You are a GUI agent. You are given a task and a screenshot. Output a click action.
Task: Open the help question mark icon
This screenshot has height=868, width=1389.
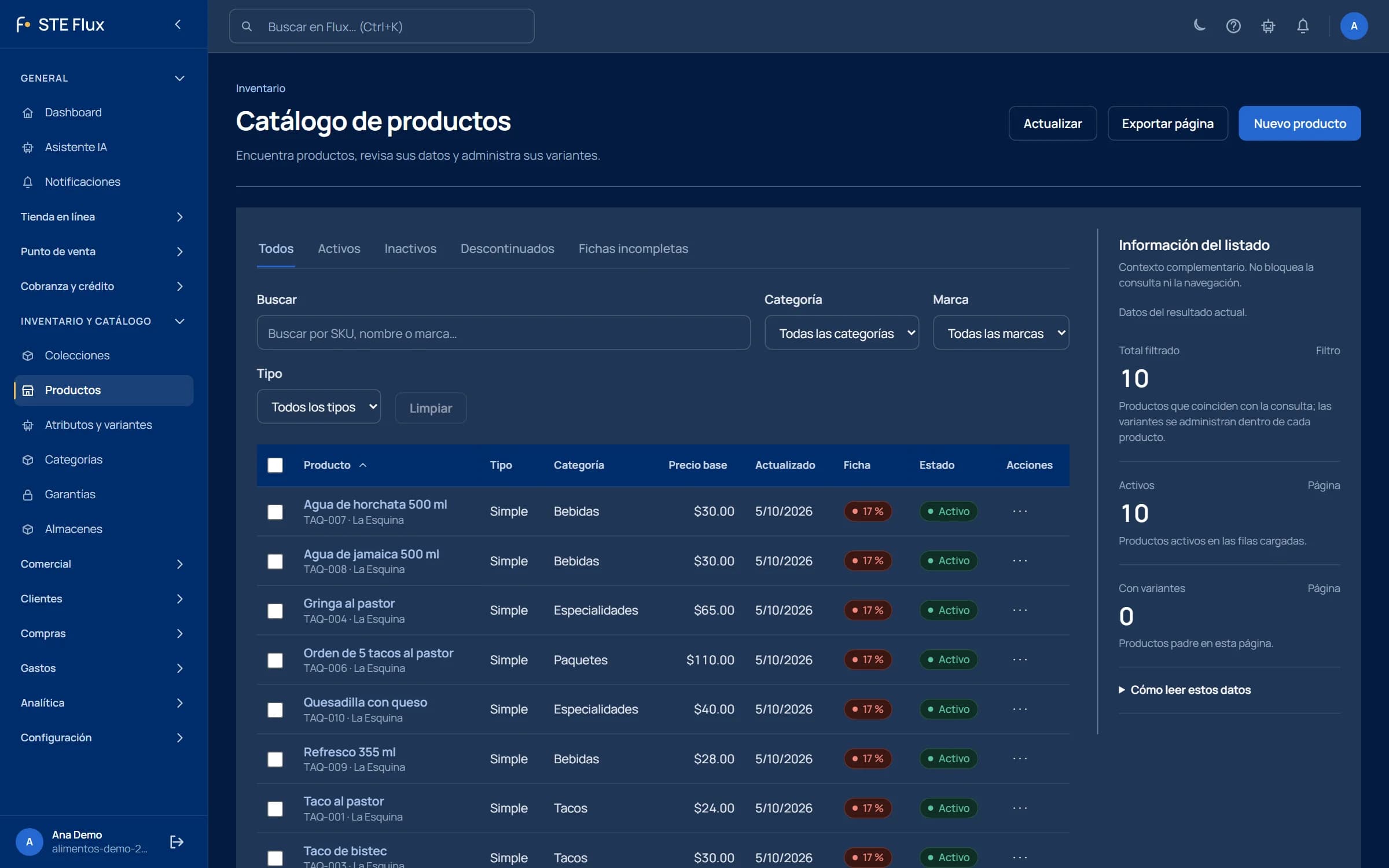pos(1233,26)
